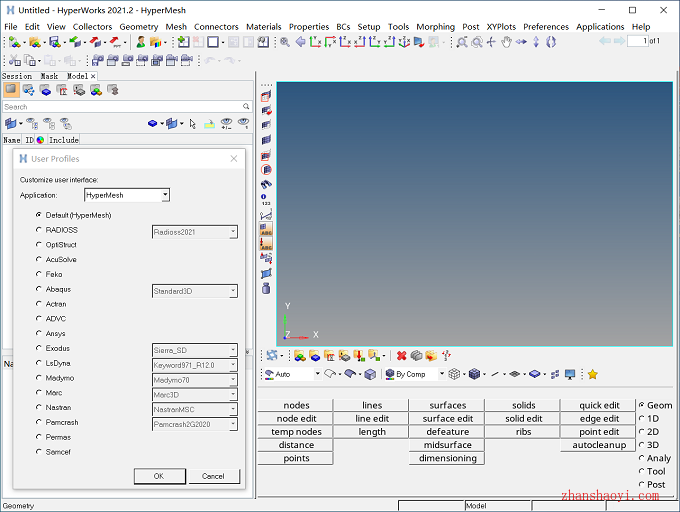This screenshot has height=512, width=680.
Task: Switch panel page to 2D radio
Action: click(641, 431)
